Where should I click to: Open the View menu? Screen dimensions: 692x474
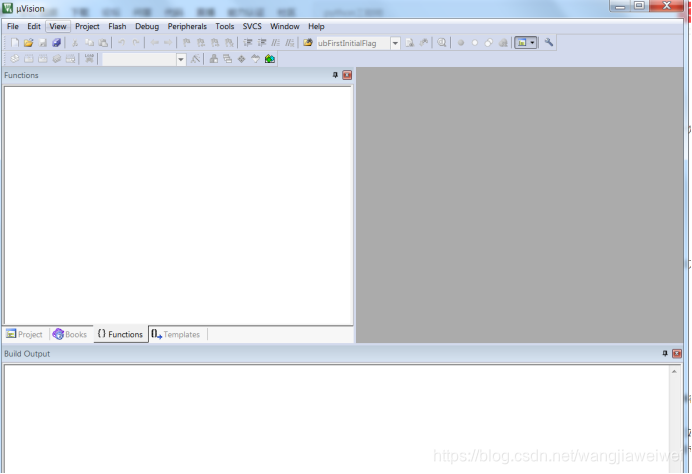coord(58,26)
